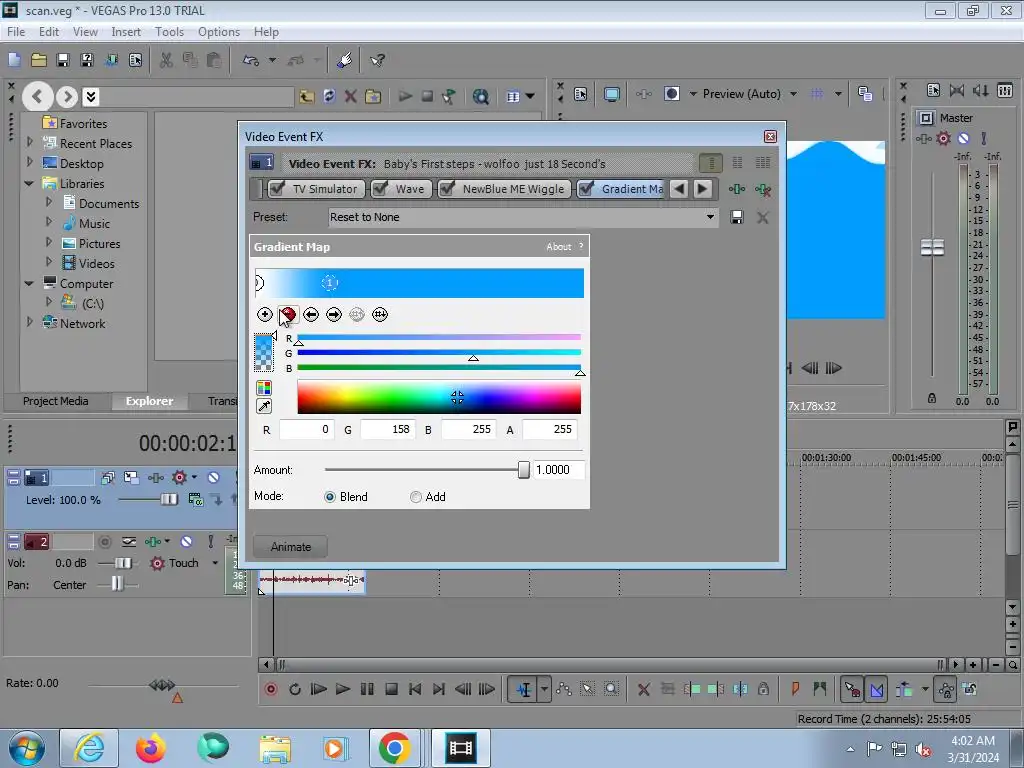Open the Insert menu
The height and width of the screenshot is (768, 1024).
tap(126, 31)
